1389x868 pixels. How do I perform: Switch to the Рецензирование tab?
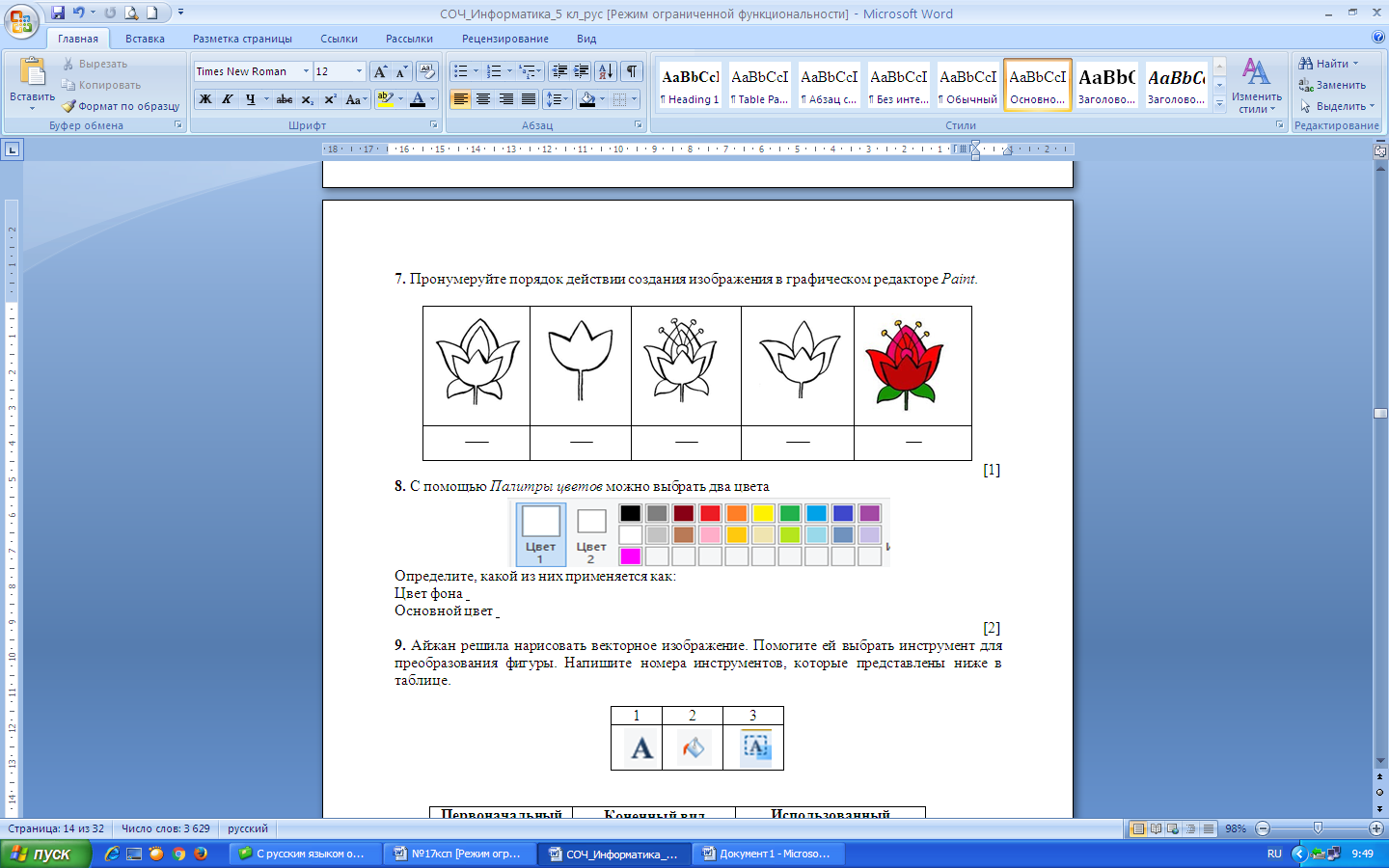[504, 39]
